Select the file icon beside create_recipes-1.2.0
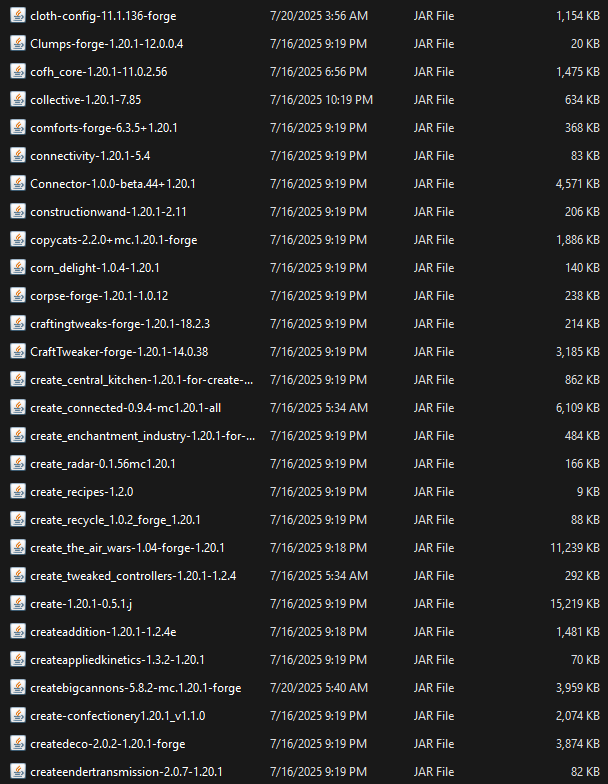 (x=18, y=492)
